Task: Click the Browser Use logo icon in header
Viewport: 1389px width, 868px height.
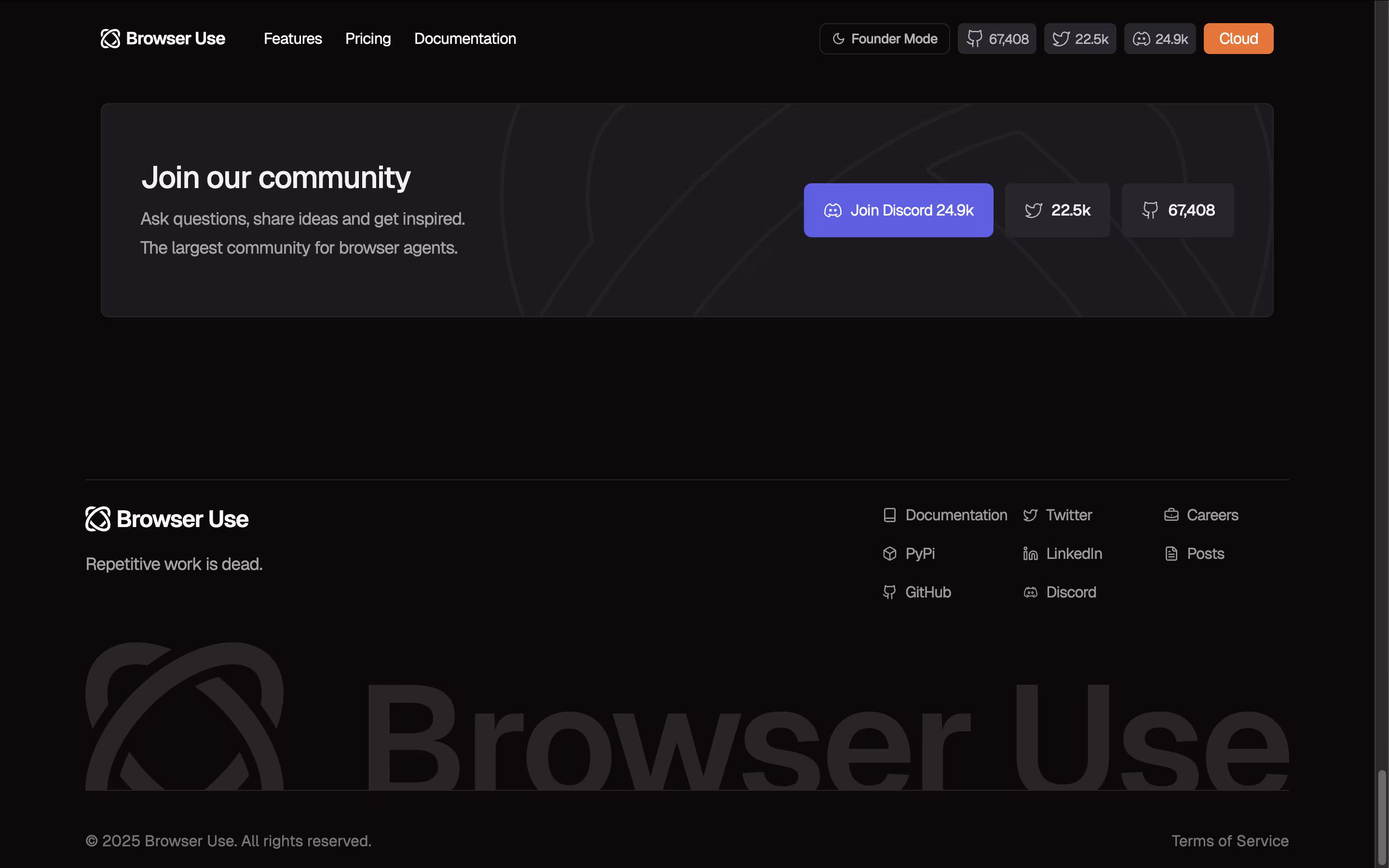Action: [x=110, y=39]
